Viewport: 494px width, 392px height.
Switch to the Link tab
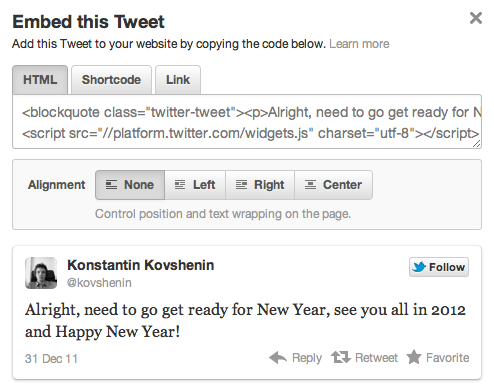[178, 80]
